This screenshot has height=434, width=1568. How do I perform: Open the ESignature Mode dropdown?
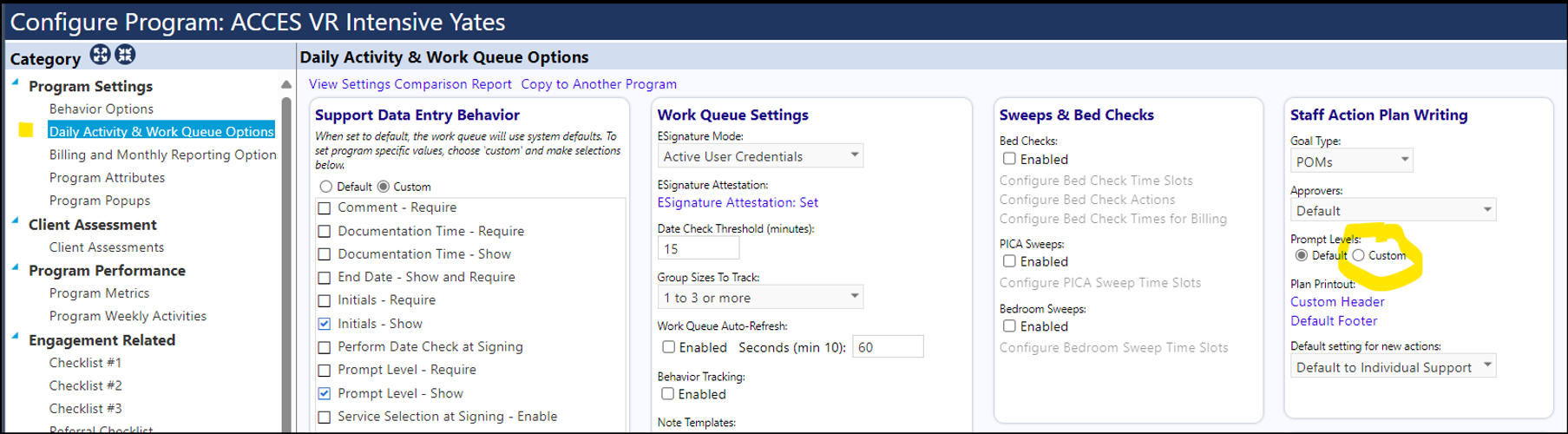point(760,155)
